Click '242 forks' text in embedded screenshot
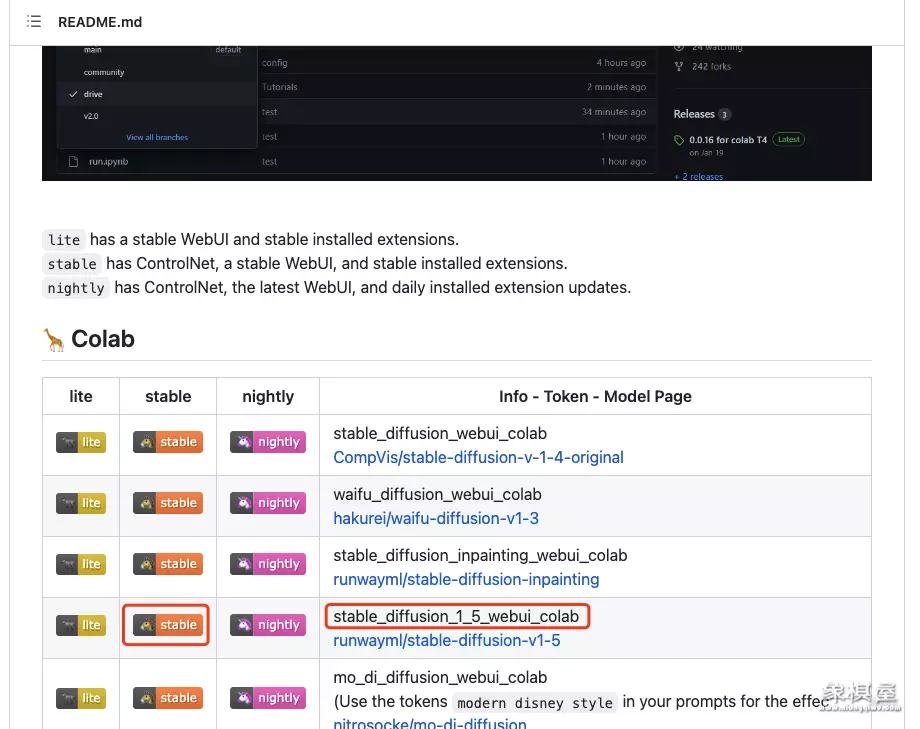The image size is (920, 729). 711,66
